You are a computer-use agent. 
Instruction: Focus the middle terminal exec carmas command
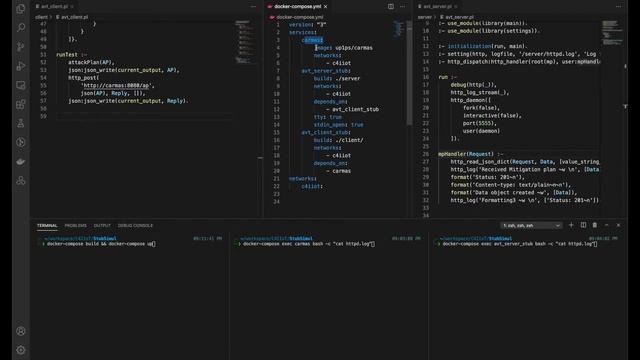pos(329,296)
